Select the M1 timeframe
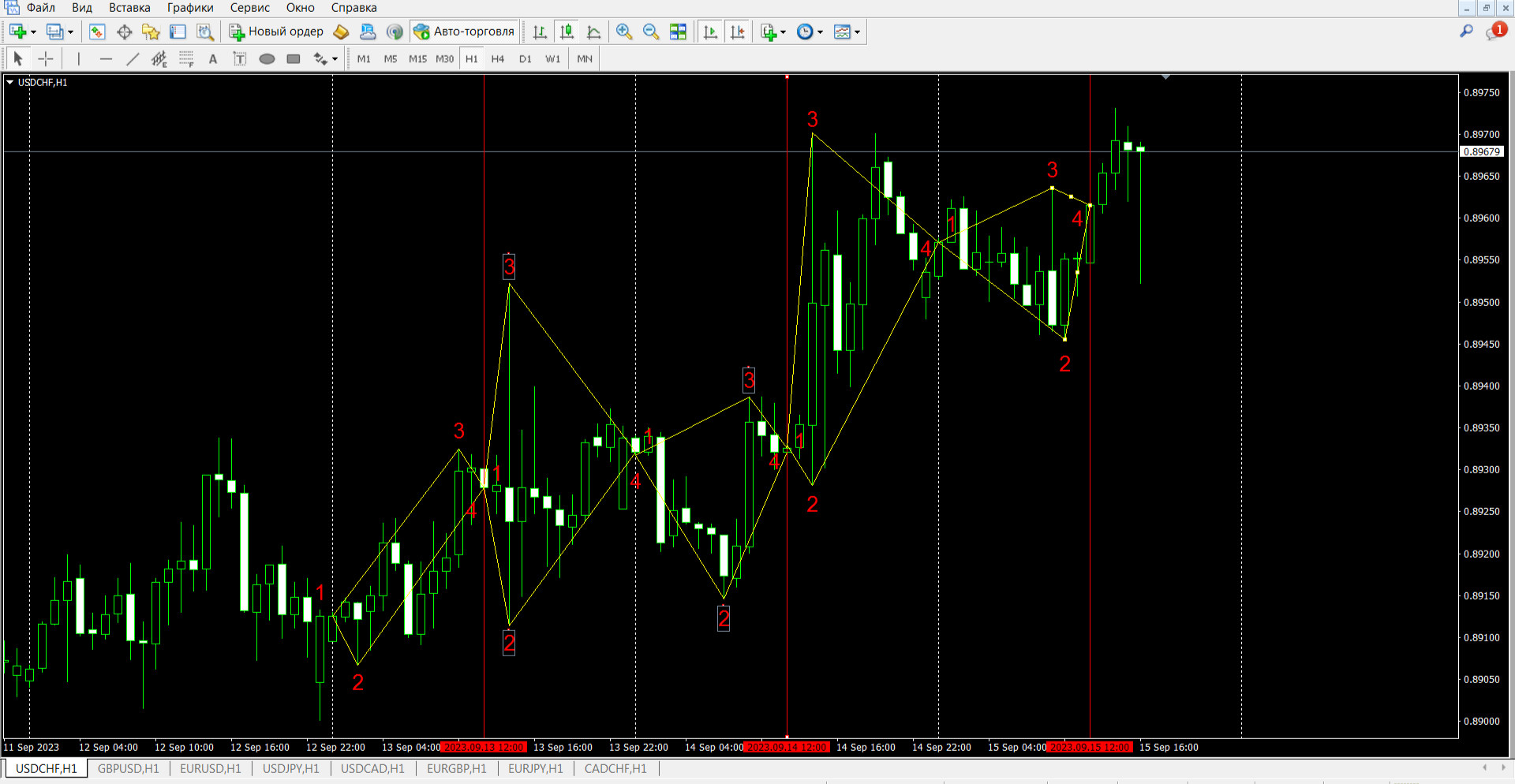1515x784 pixels. [364, 58]
